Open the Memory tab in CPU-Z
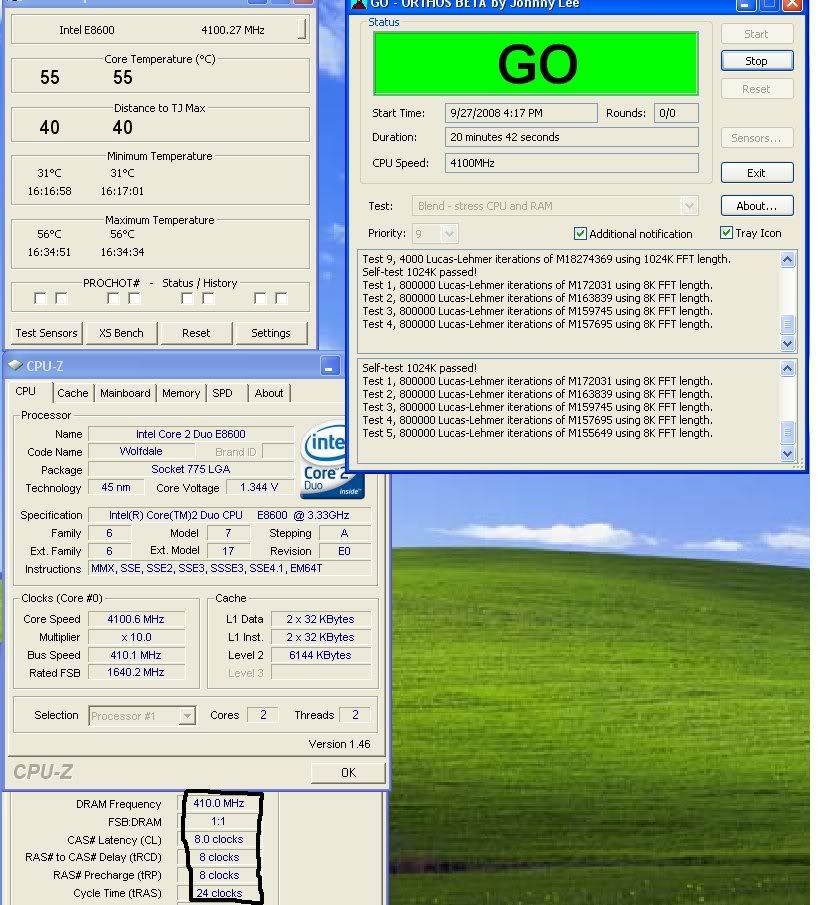The image size is (840, 905). (181, 393)
